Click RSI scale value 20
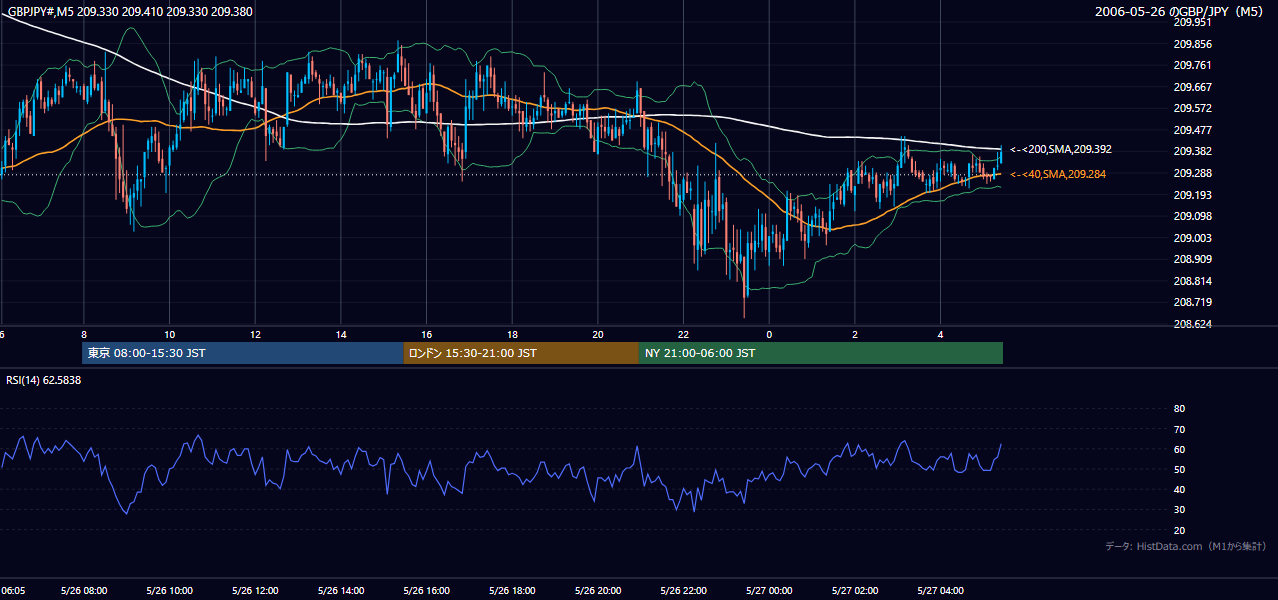Viewport: 1278px width, 600px height. 1179,530
